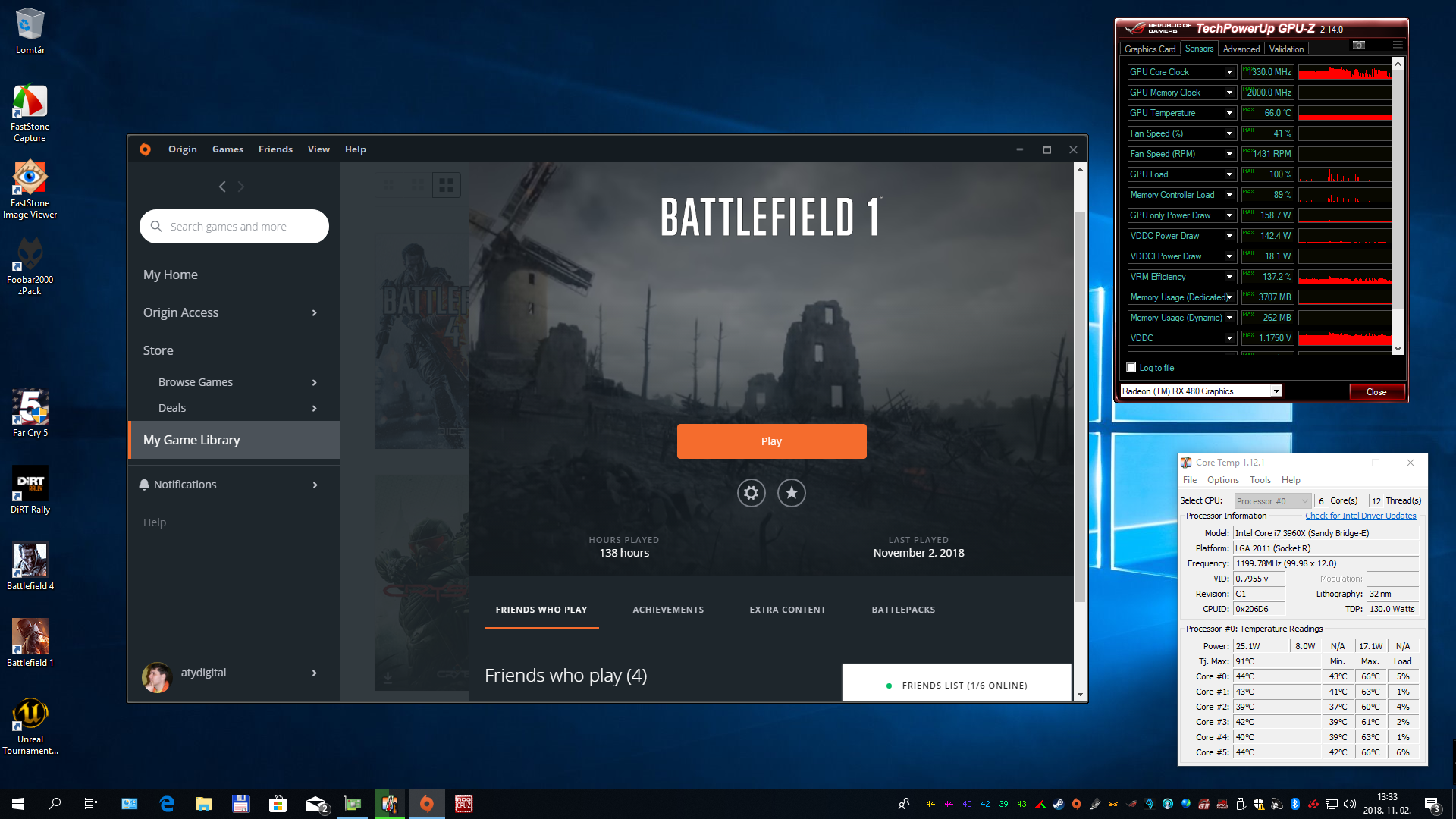This screenshot has width=1456, height=819.
Task: Click the Origin game page vertical scrollbar
Action: pyautogui.click(x=1080, y=406)
